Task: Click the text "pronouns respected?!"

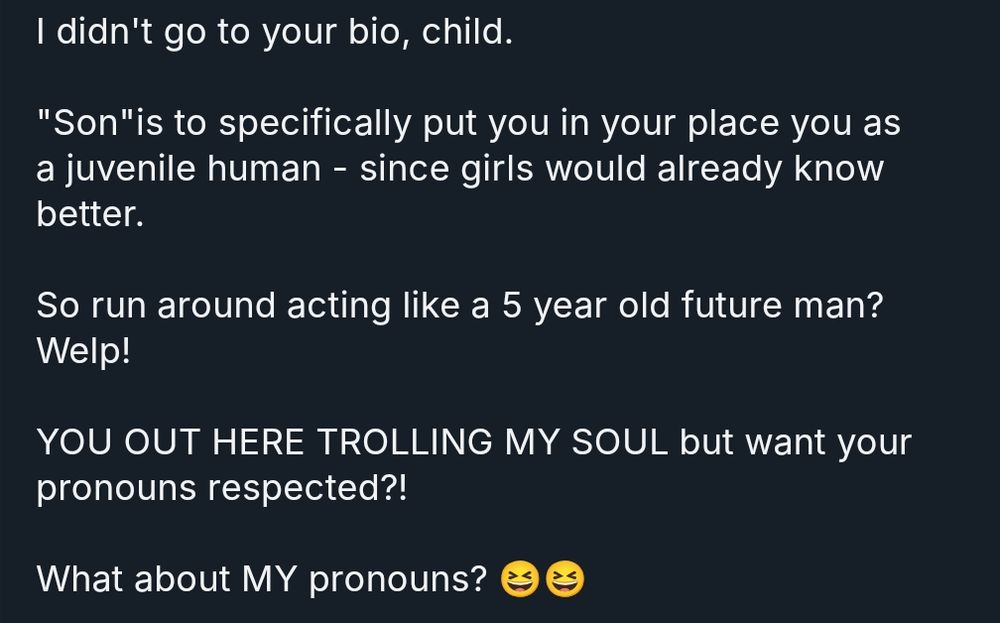Action: coord(221,488)
